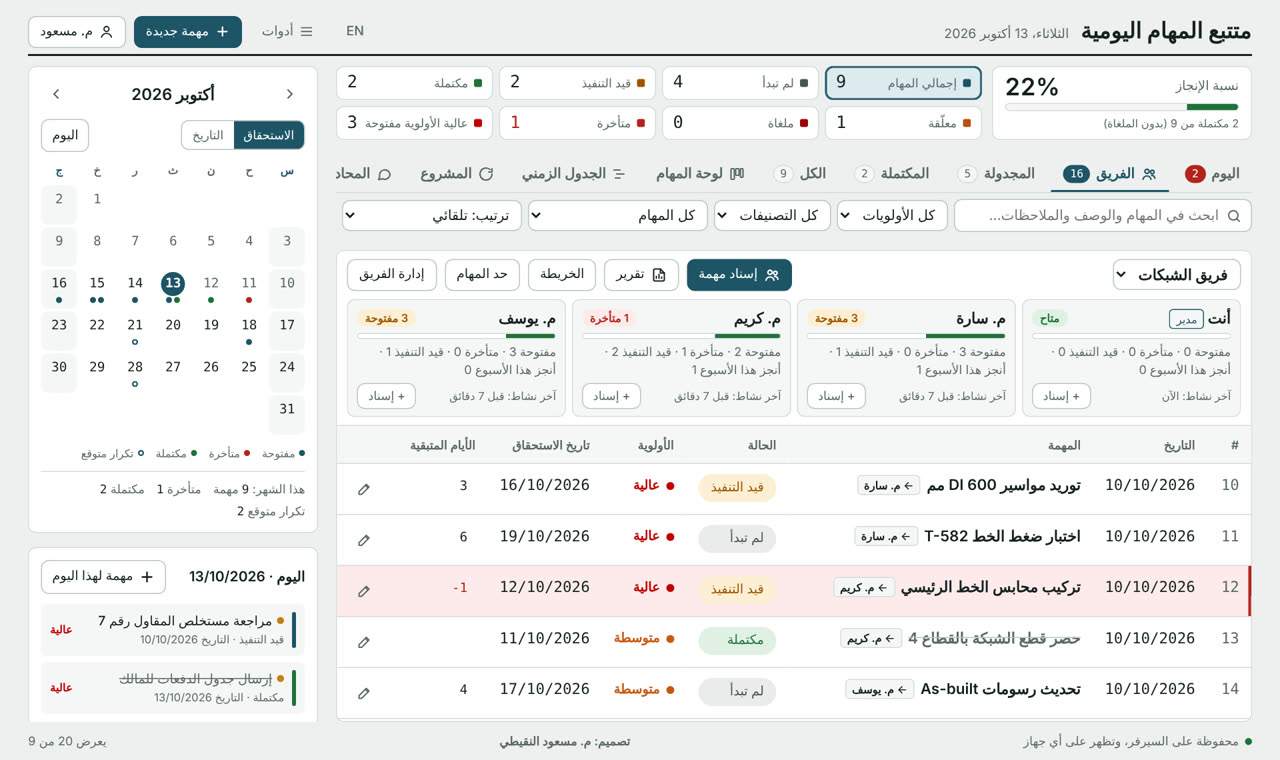Viewport: 1280px width, 760px height.
Task: Click the إدارة الفريق button
Action: [392, 275]
